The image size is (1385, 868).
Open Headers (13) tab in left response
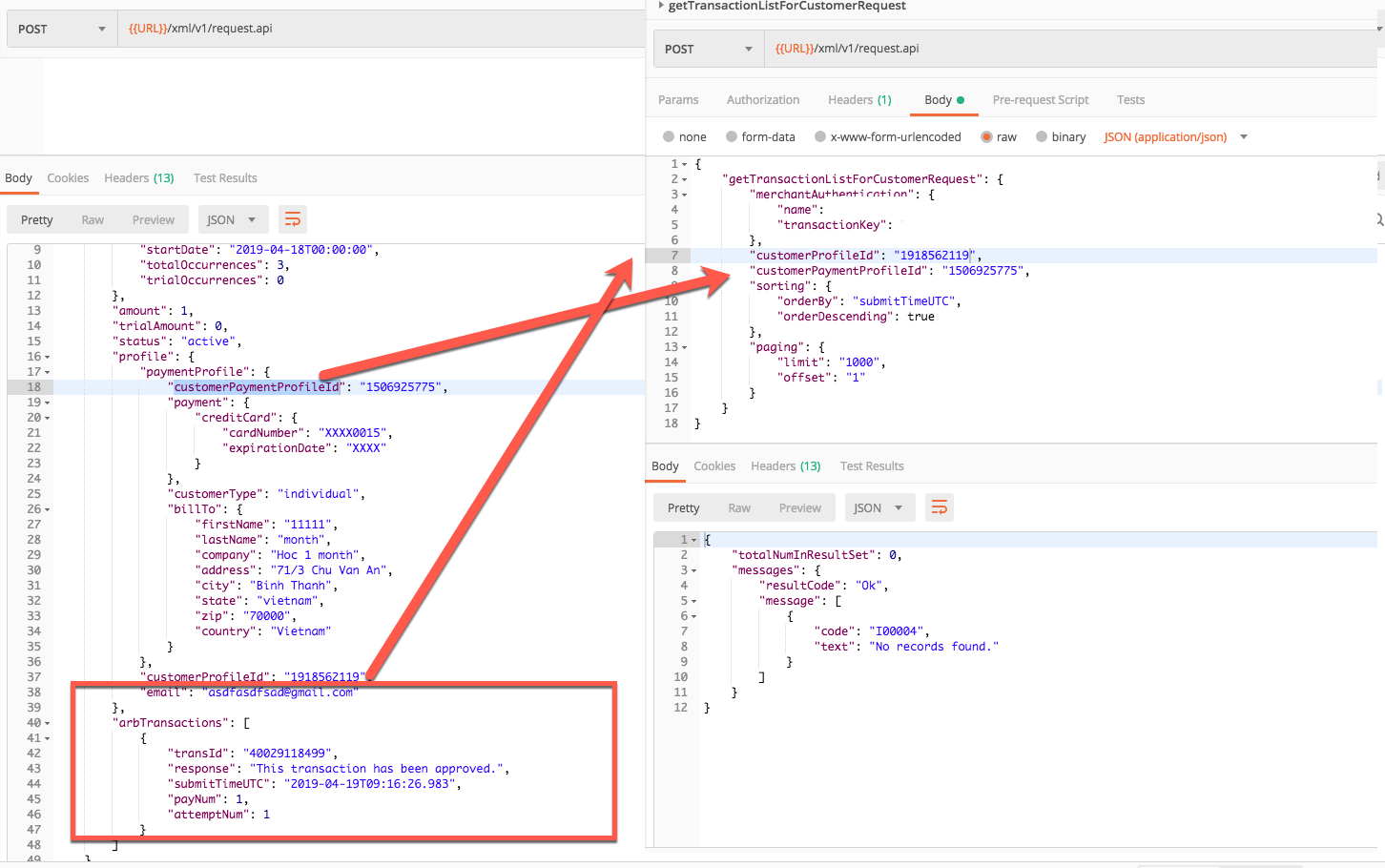pos(139,178)
